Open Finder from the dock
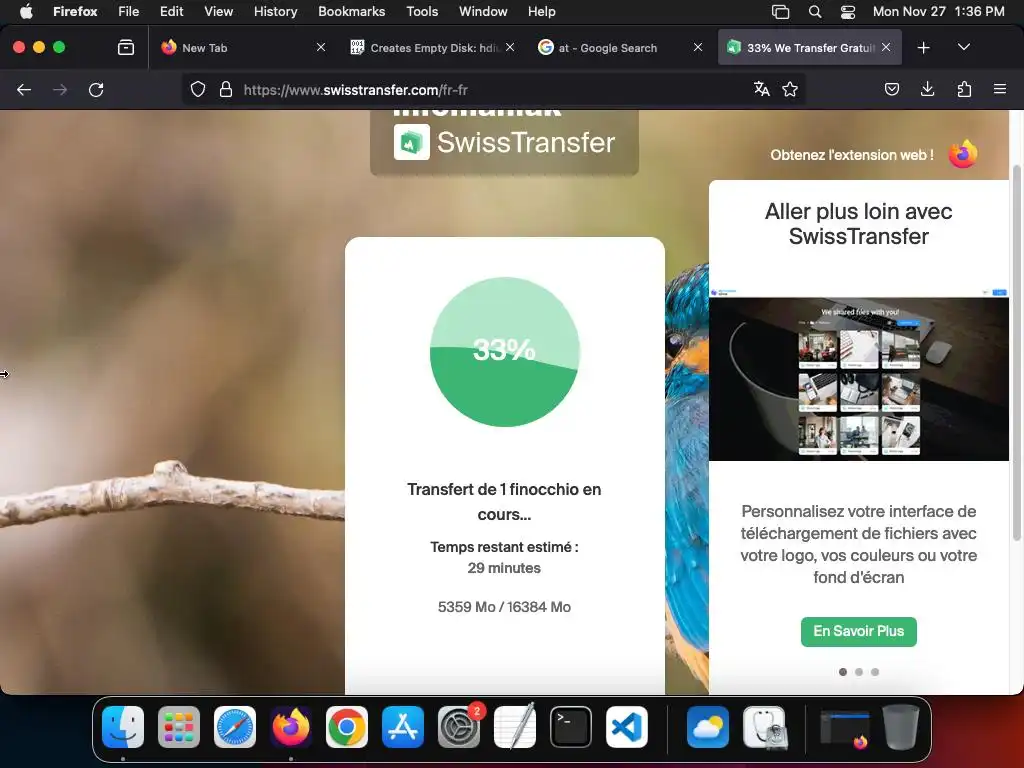Screen dimensions: 1024x768 pyautogui.click(x=123, y=727)
